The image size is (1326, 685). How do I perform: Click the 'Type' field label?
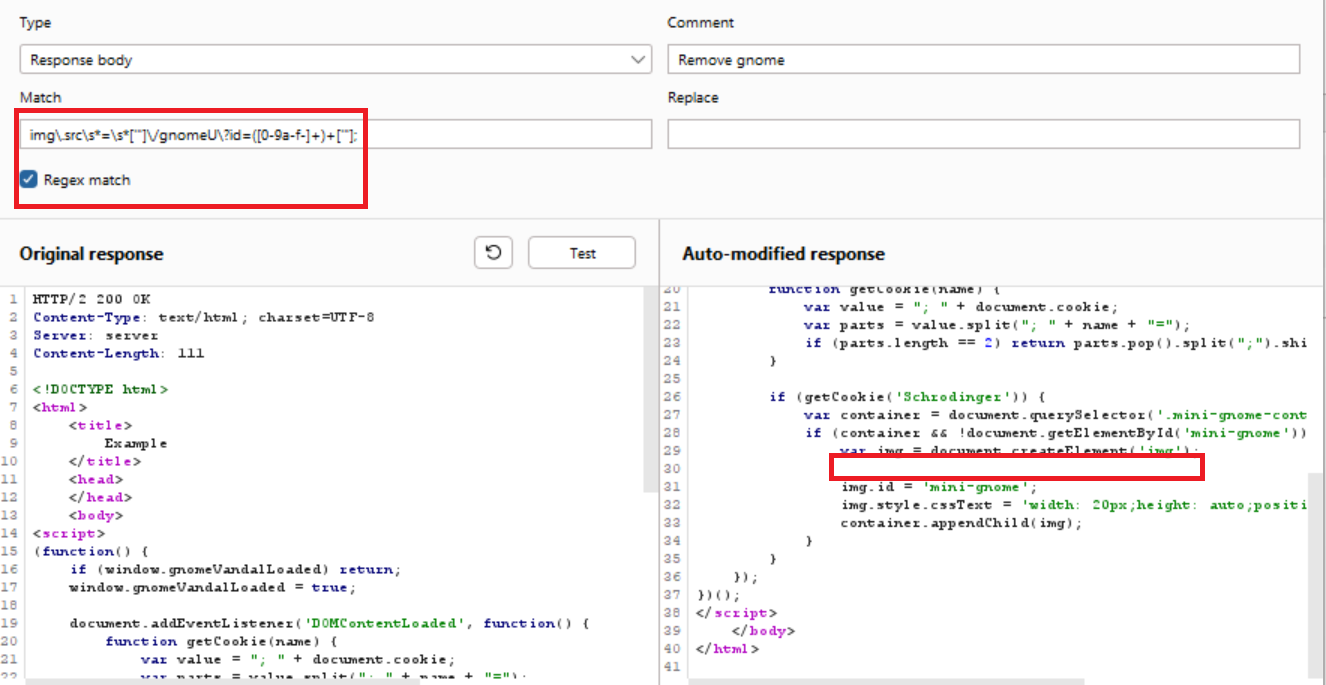(35, 22)
